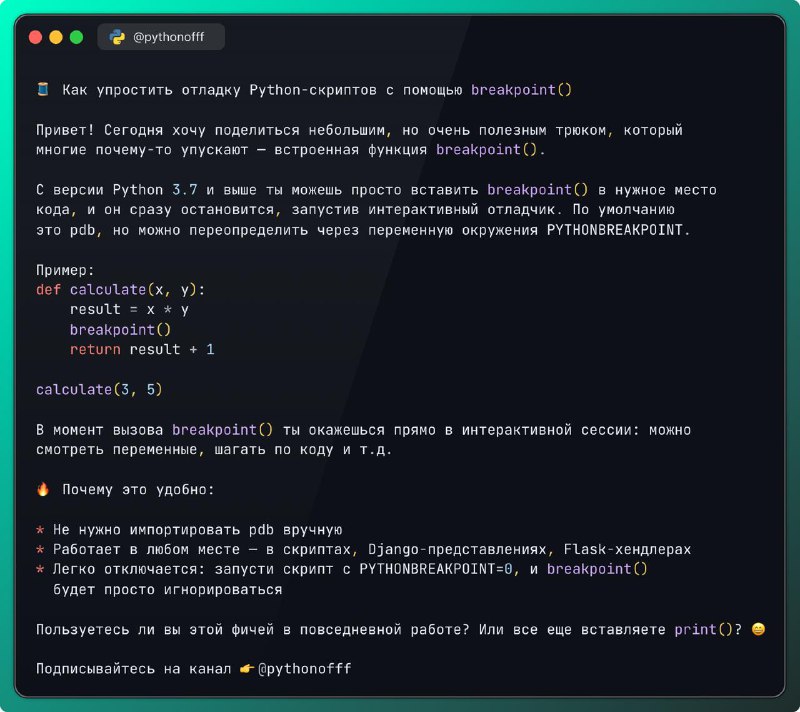Click the text 'Не нужно импортировать pdb вручную'

(197, 530)
